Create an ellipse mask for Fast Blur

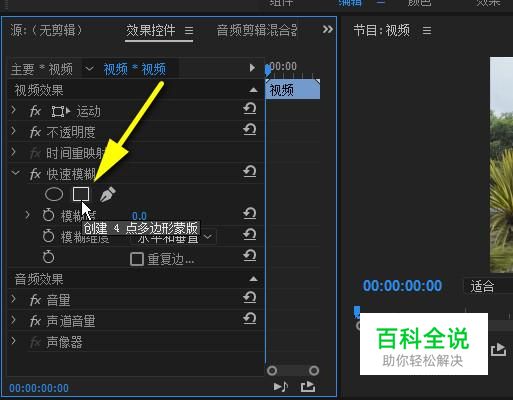(x=54, y=194)
